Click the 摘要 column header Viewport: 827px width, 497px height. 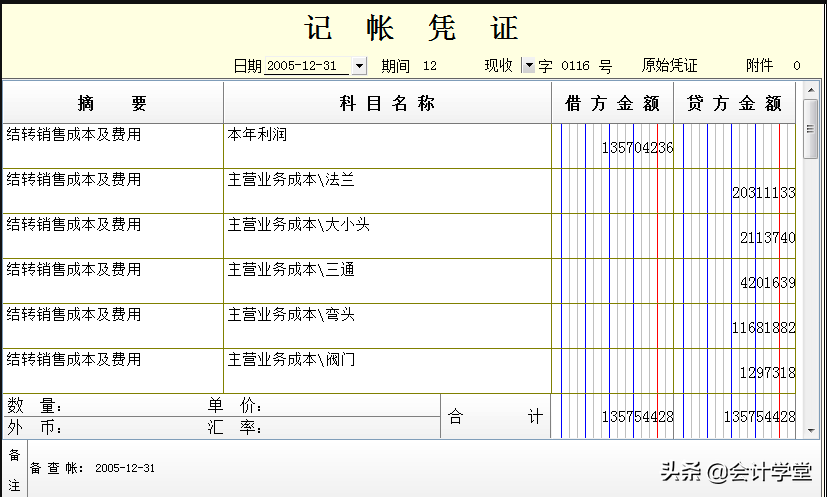(112, 103)
